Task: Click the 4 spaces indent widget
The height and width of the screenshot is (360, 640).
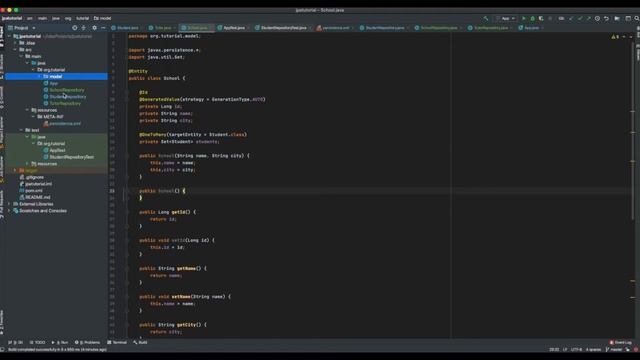Action: tap(593, 350)
